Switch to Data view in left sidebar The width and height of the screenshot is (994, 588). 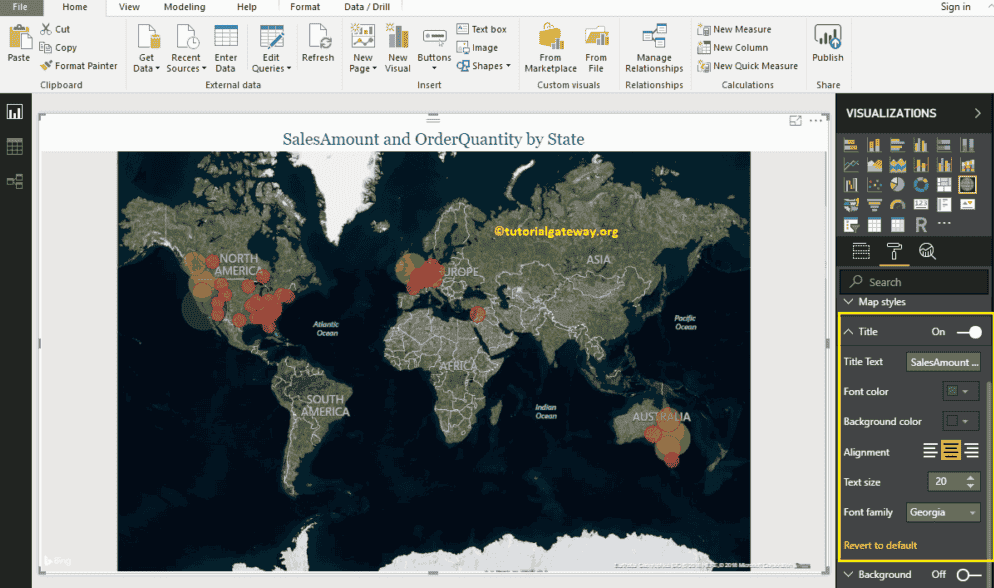click(x=15, y=147)
